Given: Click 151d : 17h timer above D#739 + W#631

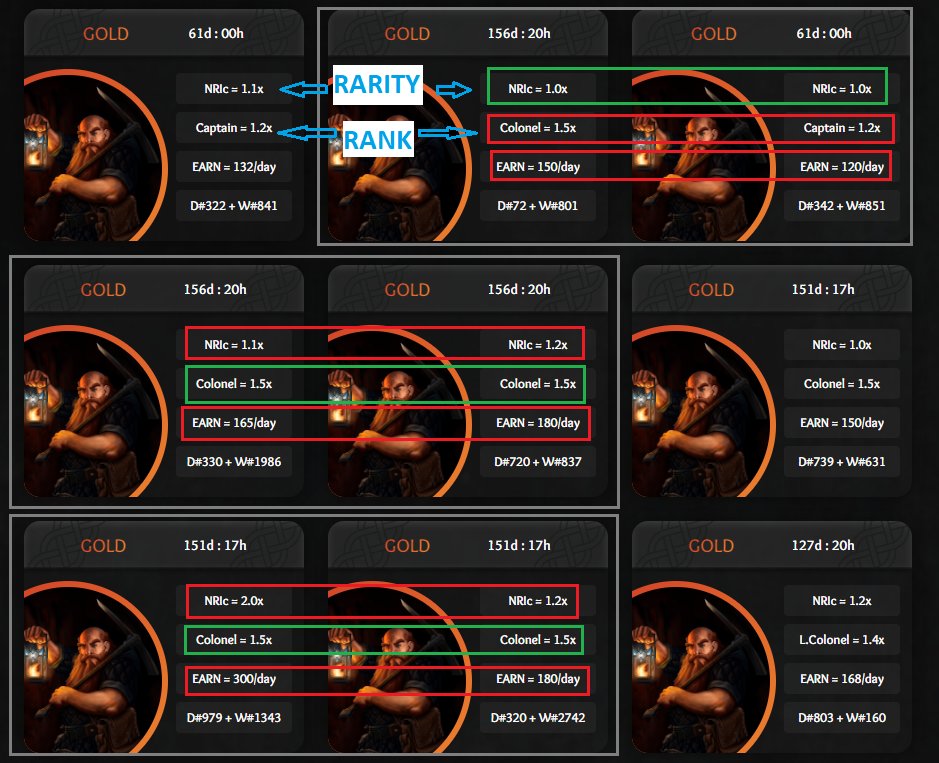Looking at the screenshot, I should pos(823,289).
